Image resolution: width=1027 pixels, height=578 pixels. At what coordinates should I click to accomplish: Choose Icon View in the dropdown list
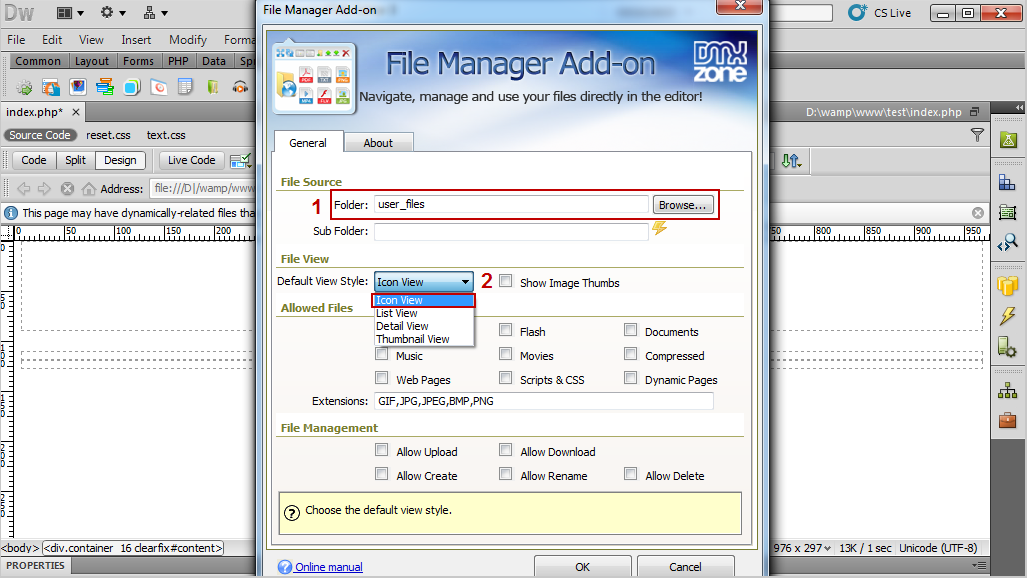point(423,300)
